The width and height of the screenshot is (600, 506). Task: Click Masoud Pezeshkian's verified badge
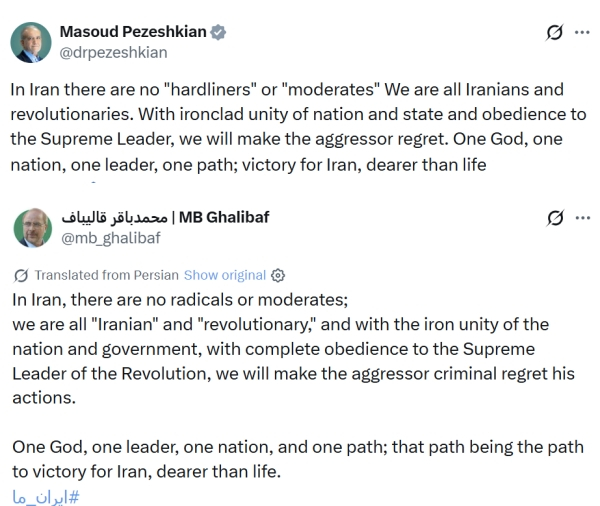(x=219, y=32)
